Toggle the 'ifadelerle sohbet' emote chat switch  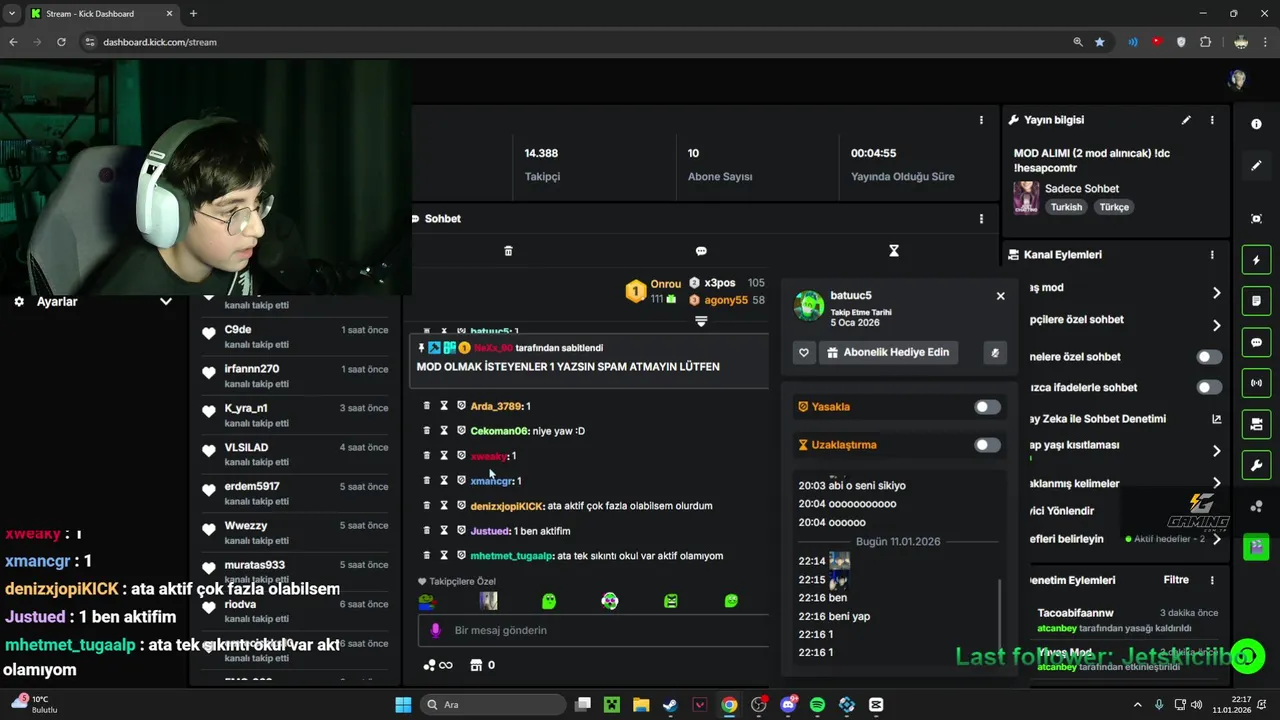coord(1209,388)
